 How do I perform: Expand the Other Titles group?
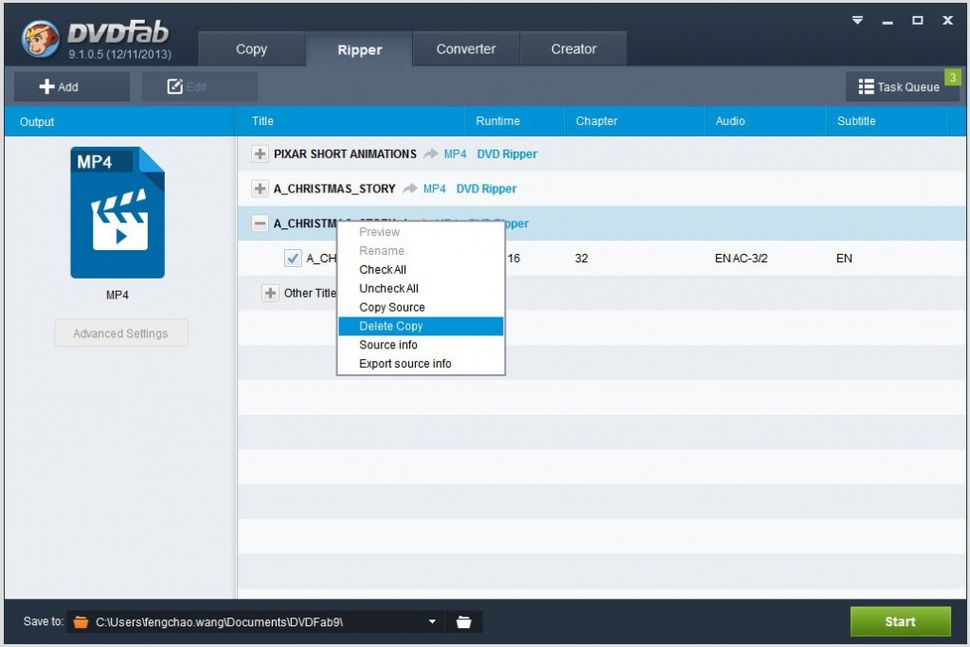pos(270,293)
